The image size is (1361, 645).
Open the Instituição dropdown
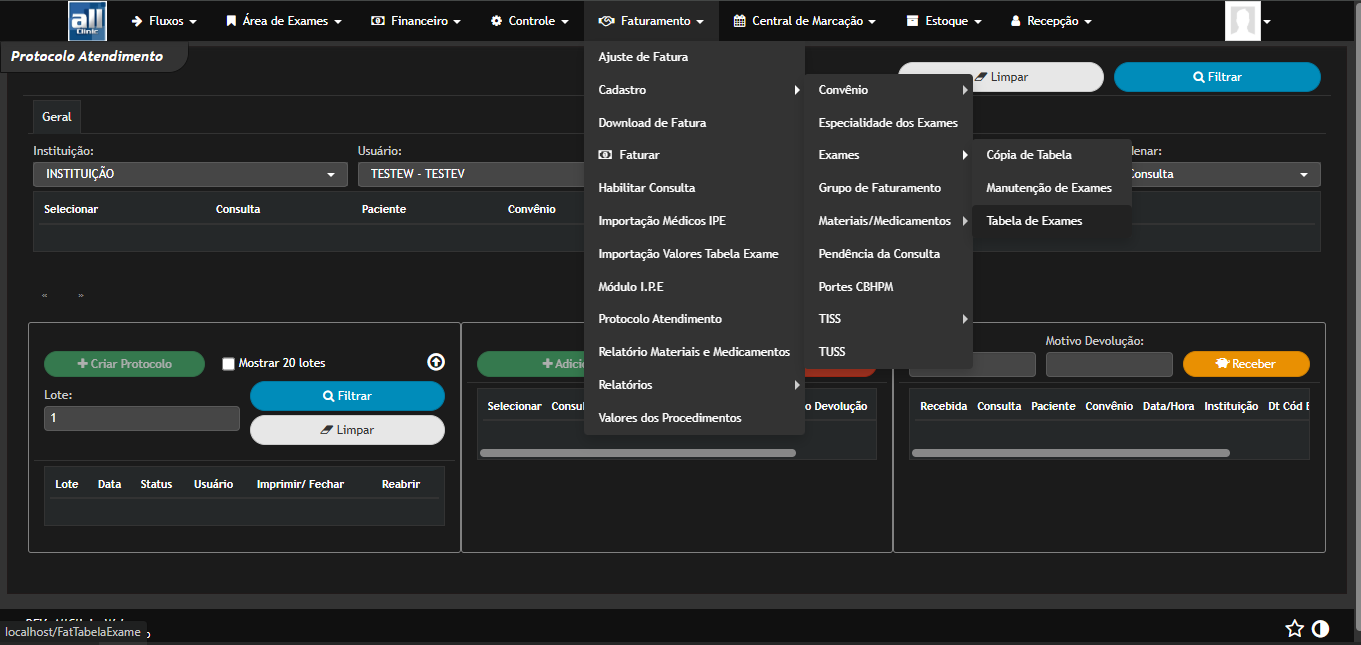(x=189, y=174)
